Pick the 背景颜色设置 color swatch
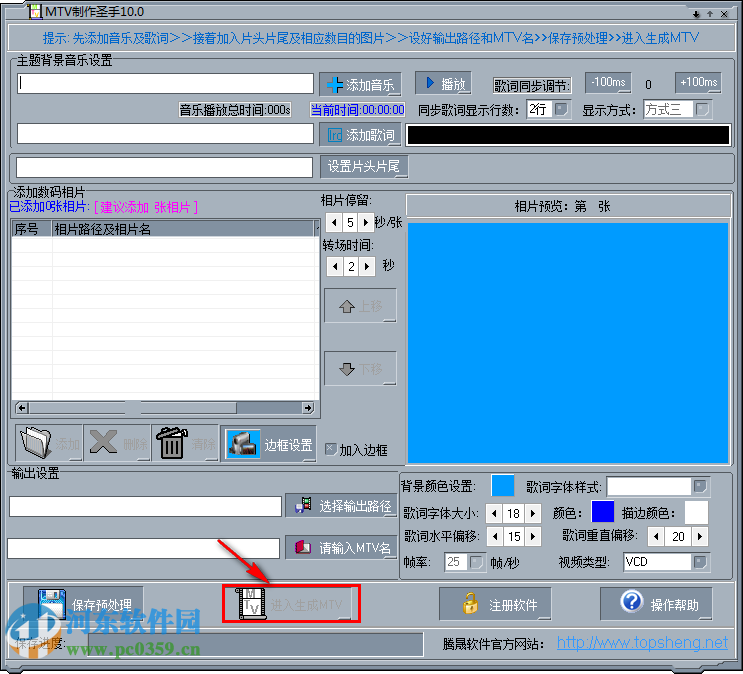This screenshot has height=674, width=743. (503, 486)
